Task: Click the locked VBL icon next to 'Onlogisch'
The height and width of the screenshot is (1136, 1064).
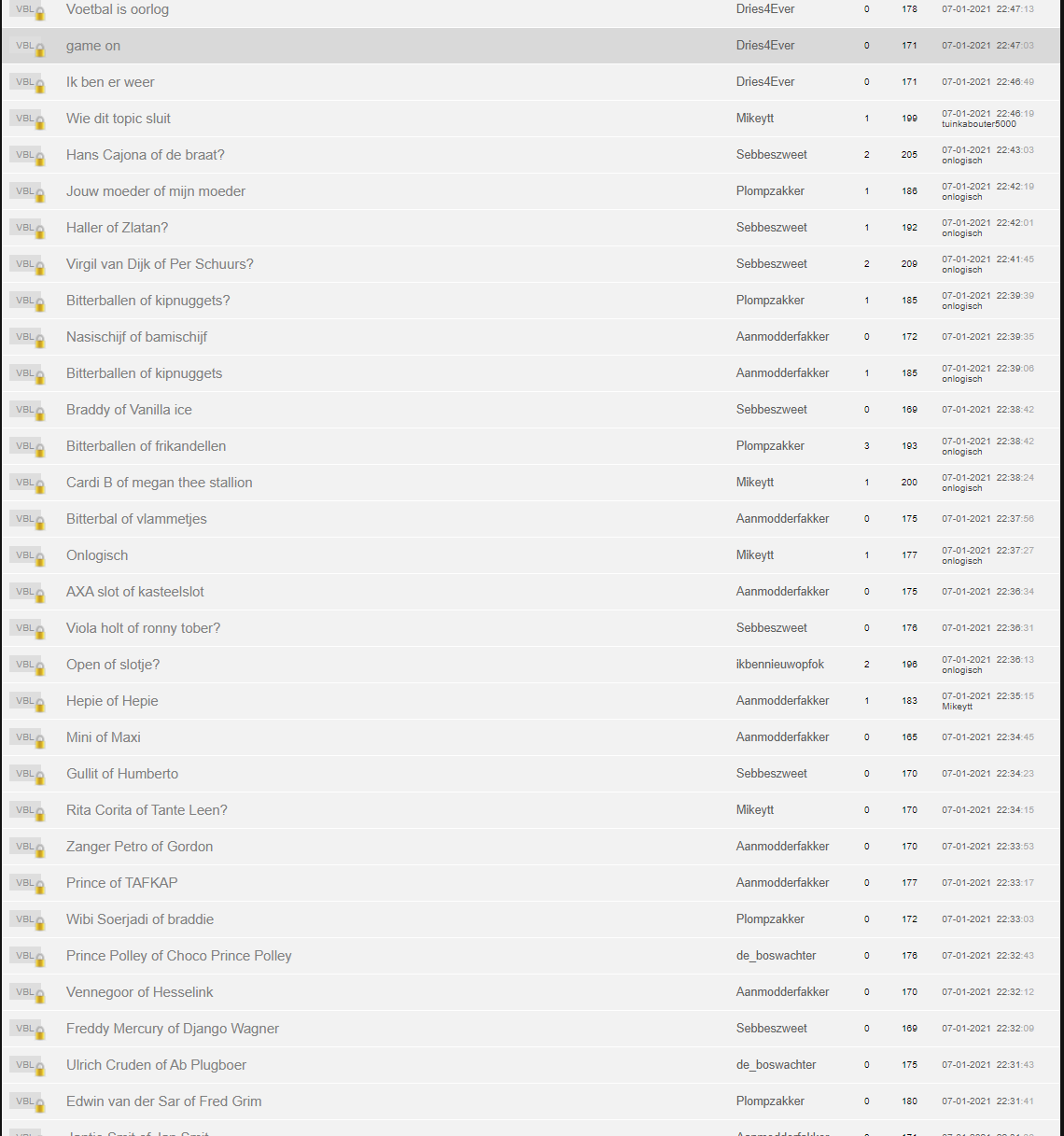Action: [x=27, y=555]
